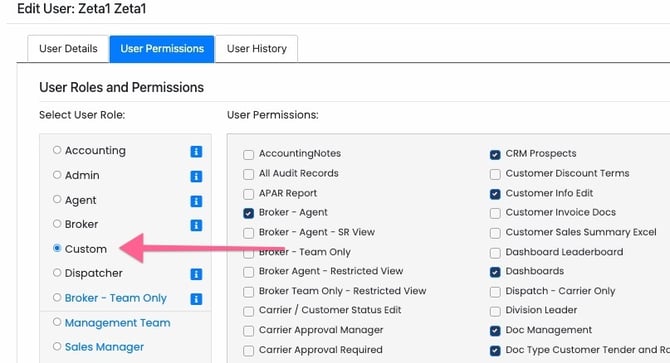670x363 pixels.
Task: Check the Division Leader permission
Action: click(495, 311)
